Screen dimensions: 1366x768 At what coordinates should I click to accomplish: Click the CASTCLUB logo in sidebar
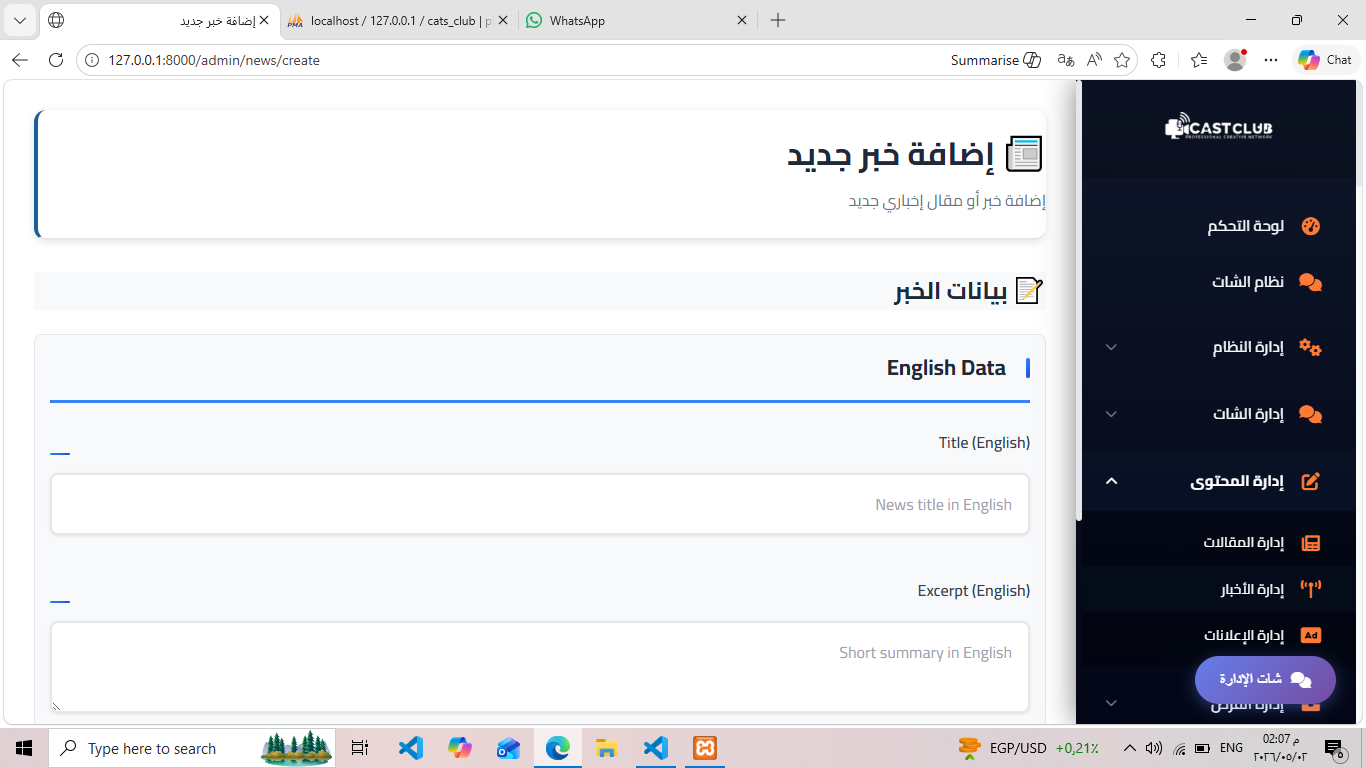(x=1218, y=128)
